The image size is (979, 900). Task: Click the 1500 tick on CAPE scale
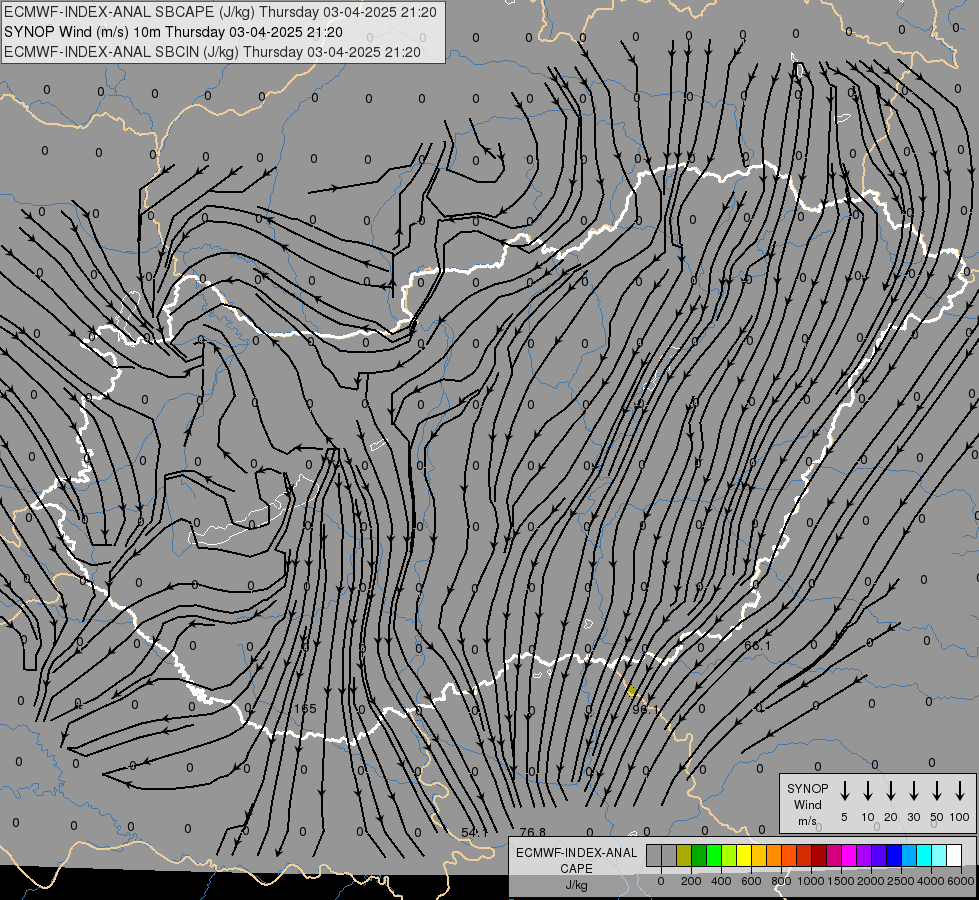point(841,881)
